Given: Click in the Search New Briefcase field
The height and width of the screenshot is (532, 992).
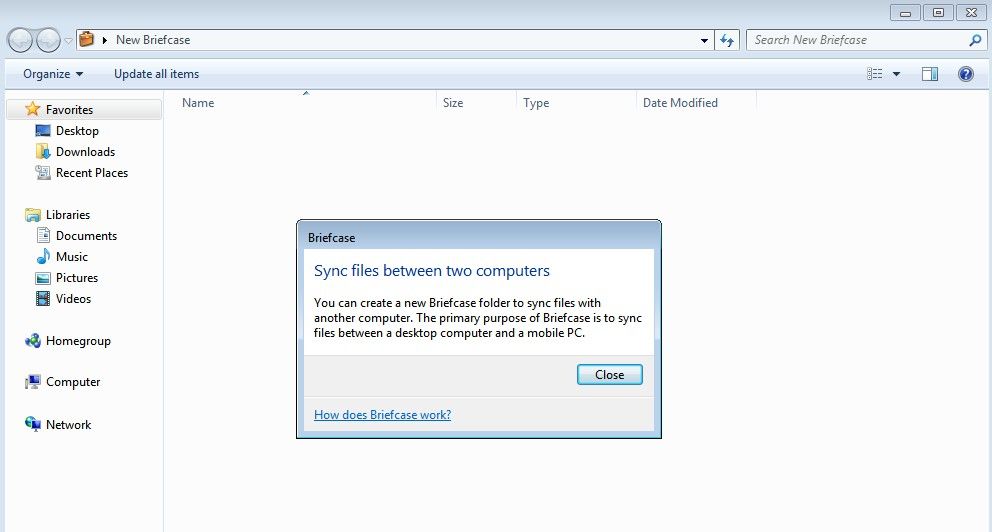Looking at the screenshot, I should tap(855, 40).
